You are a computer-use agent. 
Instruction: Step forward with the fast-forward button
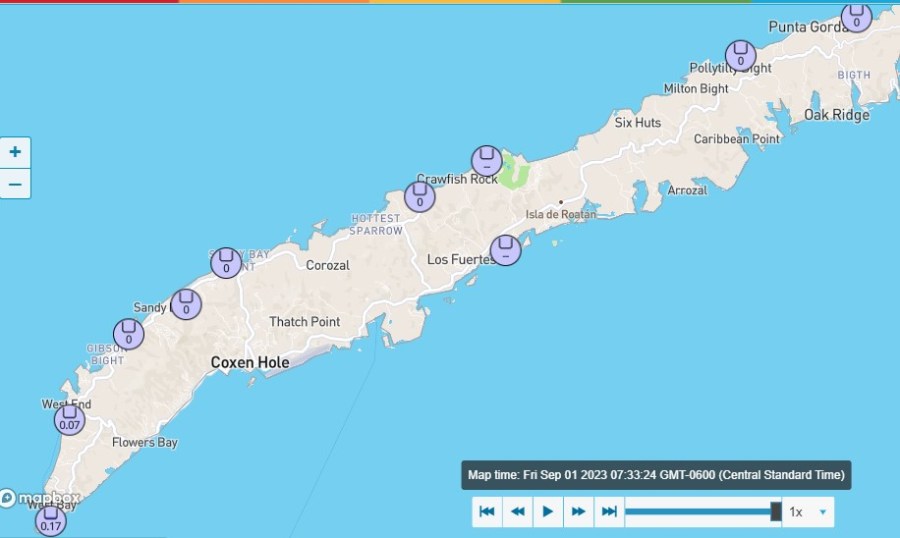coord(578,512)
